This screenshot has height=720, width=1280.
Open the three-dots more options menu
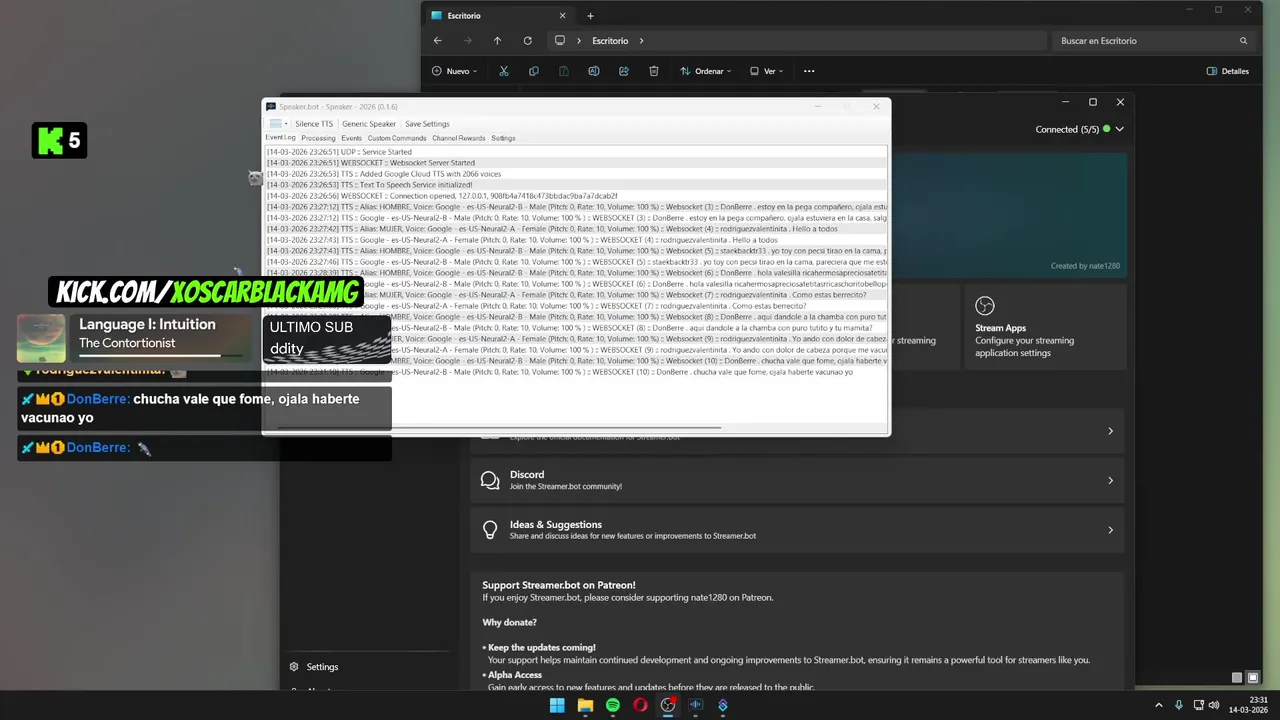(x=809, y=71)
